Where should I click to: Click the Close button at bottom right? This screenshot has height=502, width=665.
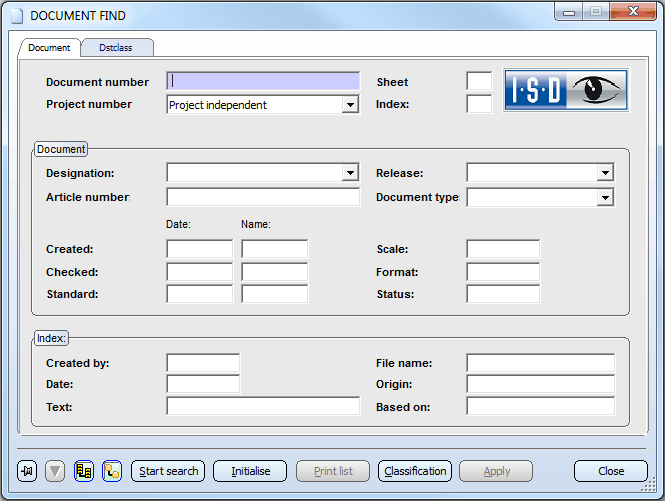(611, 471)
